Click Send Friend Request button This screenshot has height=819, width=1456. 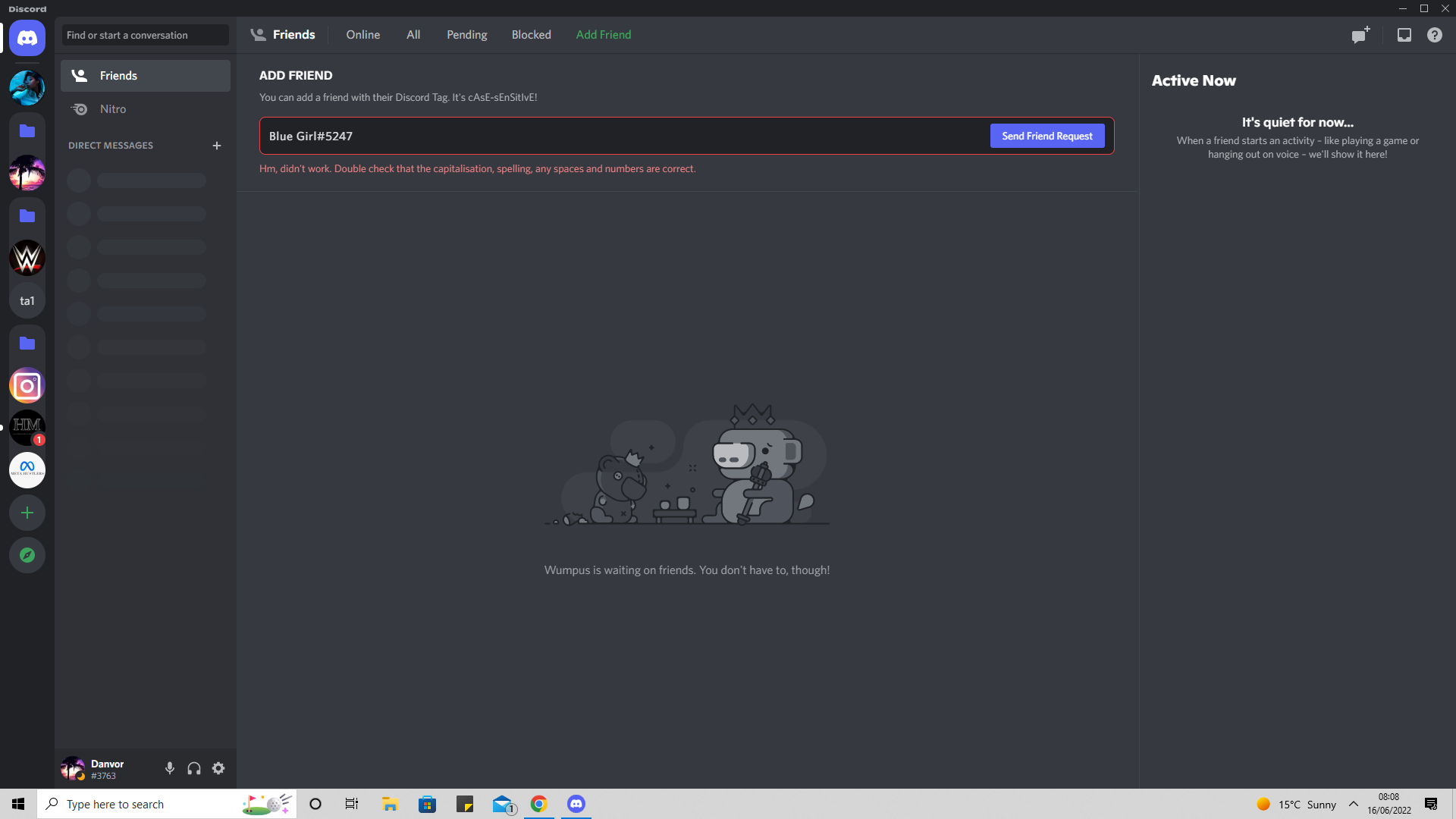(x=1046, y=136)
